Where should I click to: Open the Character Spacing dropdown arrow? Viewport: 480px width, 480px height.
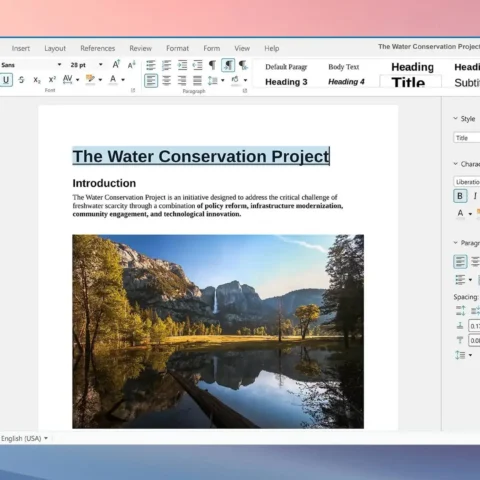(x=77, y=80)
